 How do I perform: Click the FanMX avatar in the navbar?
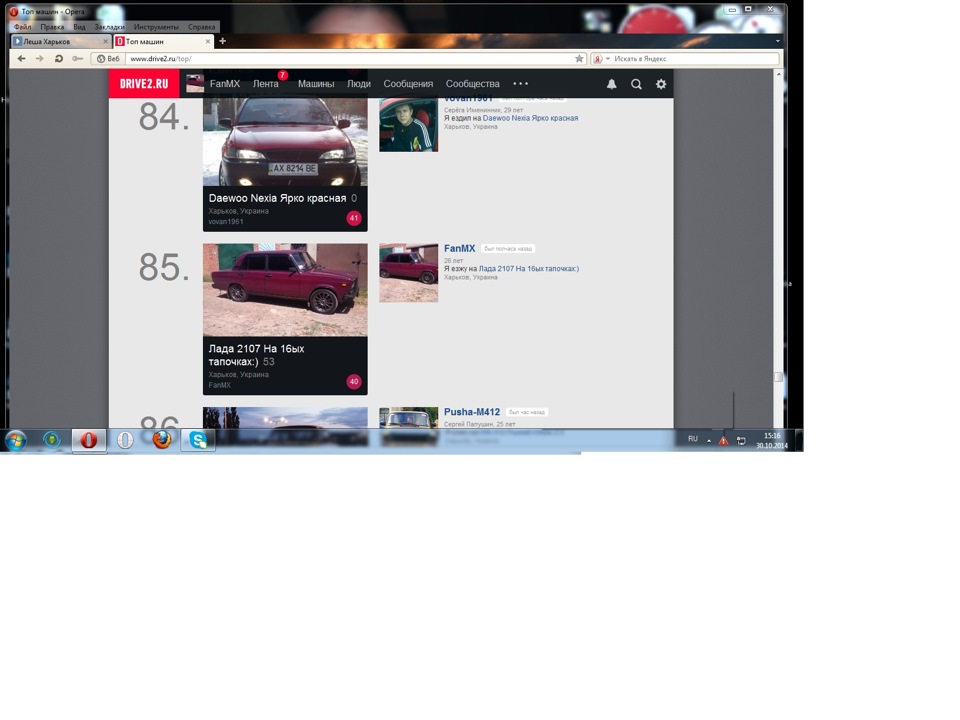pyautogui.click(x=195, y=84)
